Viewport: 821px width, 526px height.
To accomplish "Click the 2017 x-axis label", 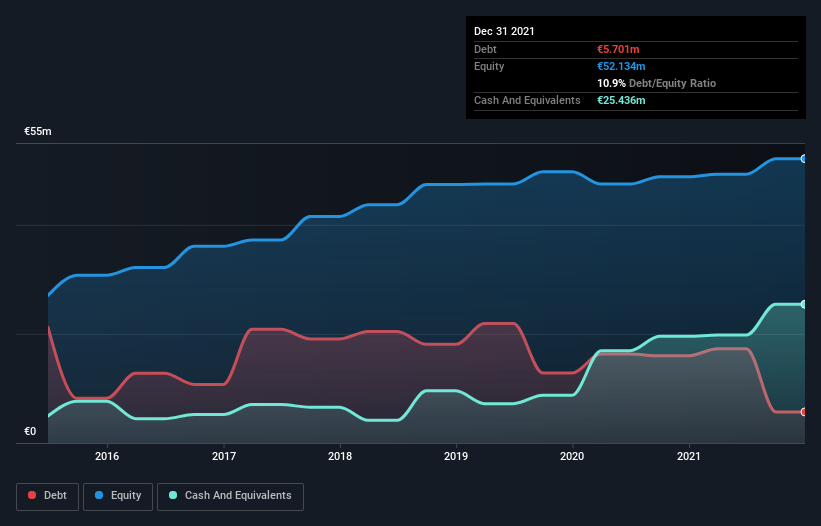I will (x=224, y=456).
